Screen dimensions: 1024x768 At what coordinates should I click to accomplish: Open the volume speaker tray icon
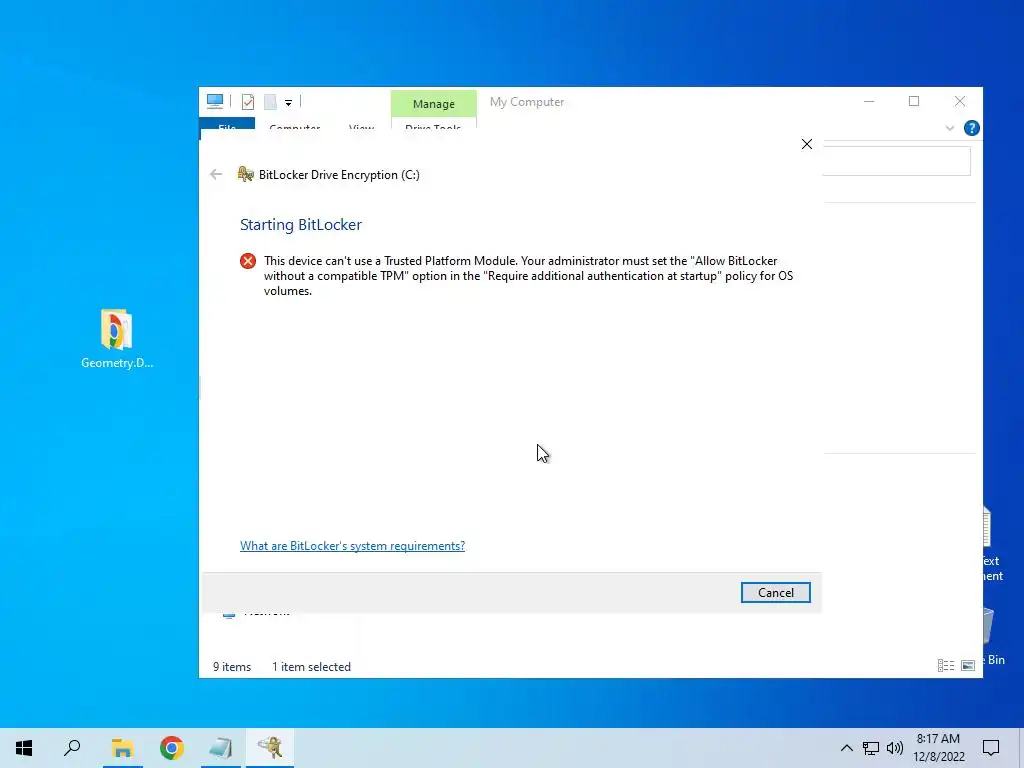(895, 748)
